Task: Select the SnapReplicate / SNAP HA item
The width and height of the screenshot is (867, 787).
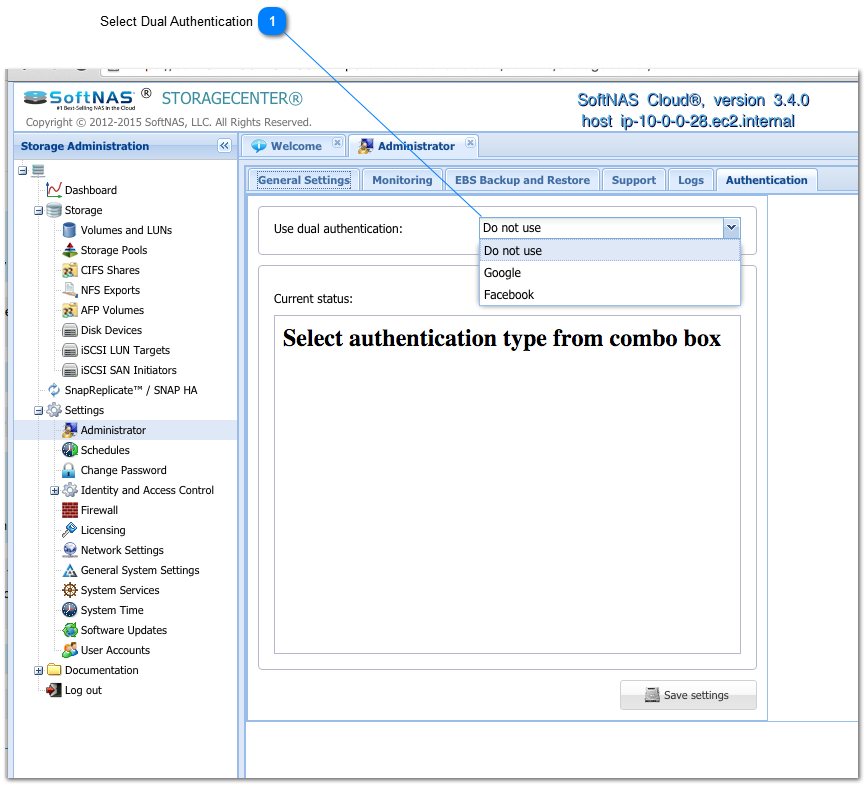Action: tap(131, 390)
